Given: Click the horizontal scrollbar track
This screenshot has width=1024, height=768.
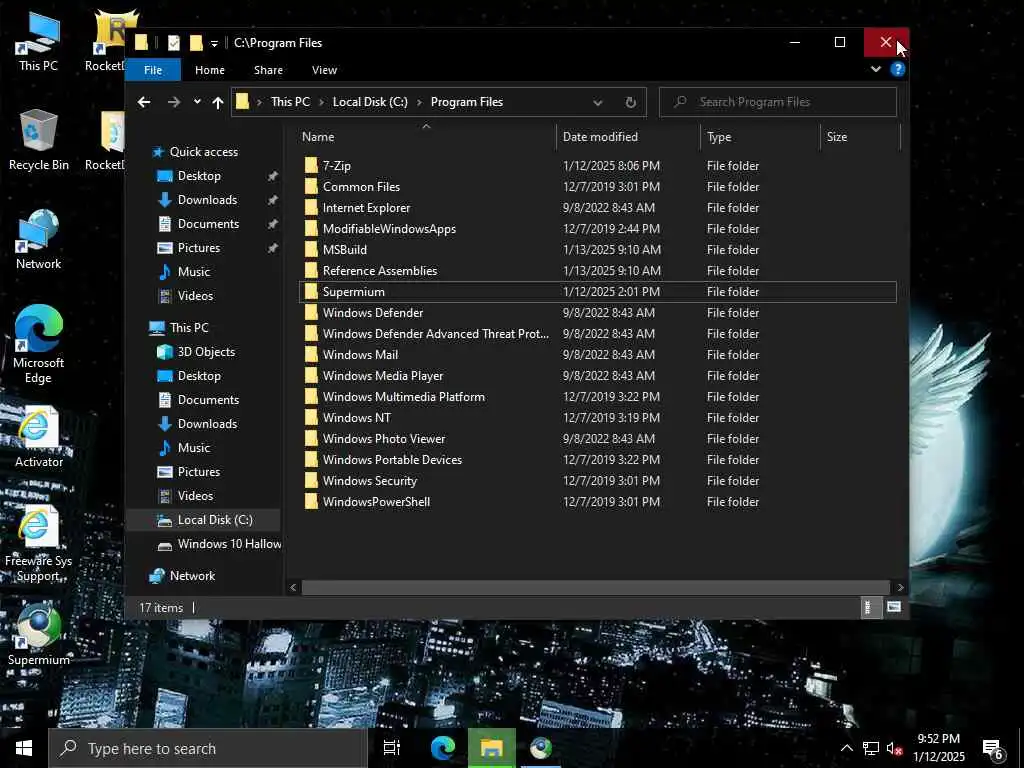Looking at the screenshot, I should (x=596, y=587).
